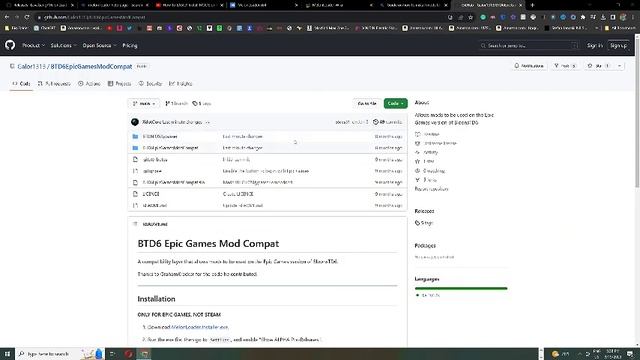The height and width of the screenshot is (360, 640).
Task: Click the README.md outline list icon
Action: (135, 224)
